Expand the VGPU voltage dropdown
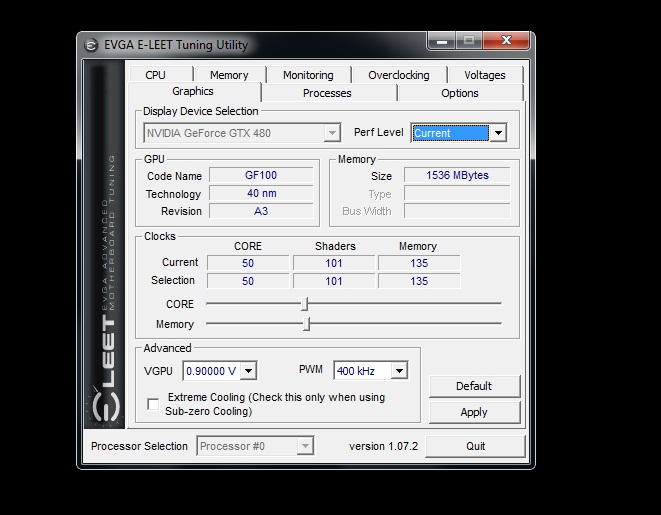Viewport: 661px width, 515px height. (x=248, y=371)
